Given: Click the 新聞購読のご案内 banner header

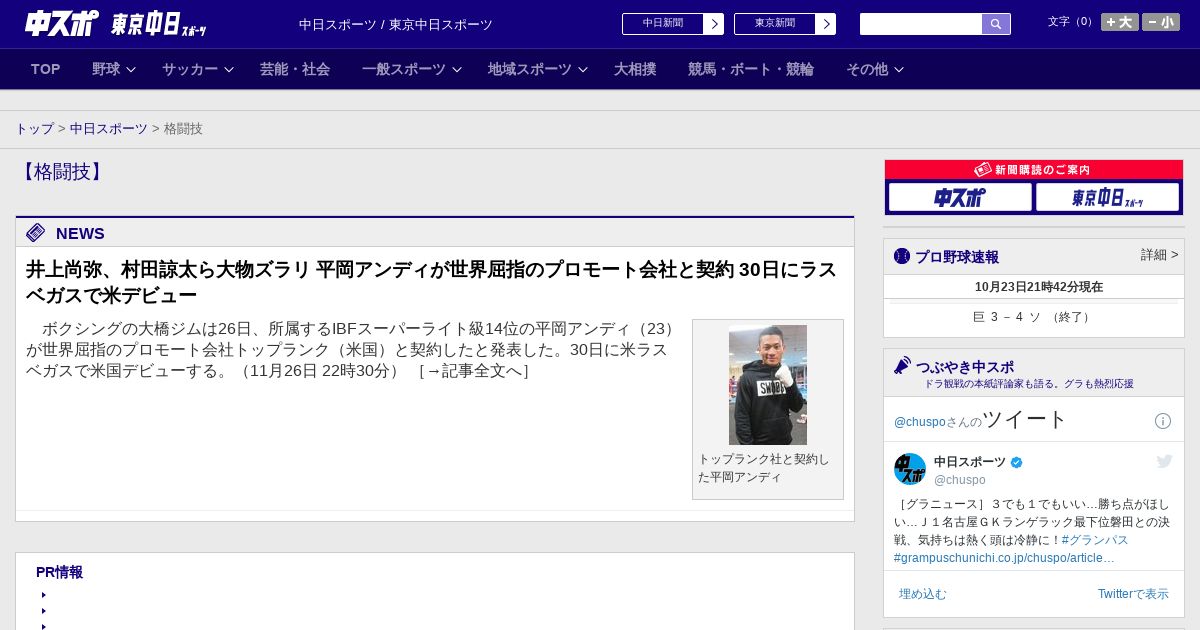Looking at the screenshot, I should 1033,170.
